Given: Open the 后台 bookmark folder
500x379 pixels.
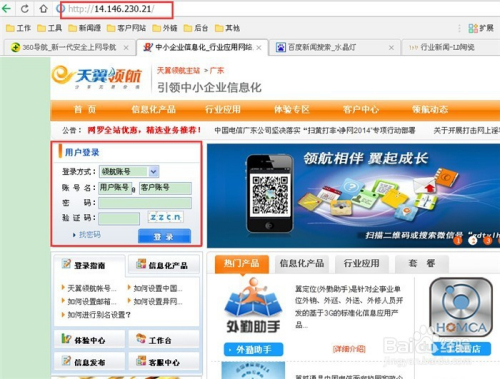Looking at the screenshot, I should coord(196,28).
